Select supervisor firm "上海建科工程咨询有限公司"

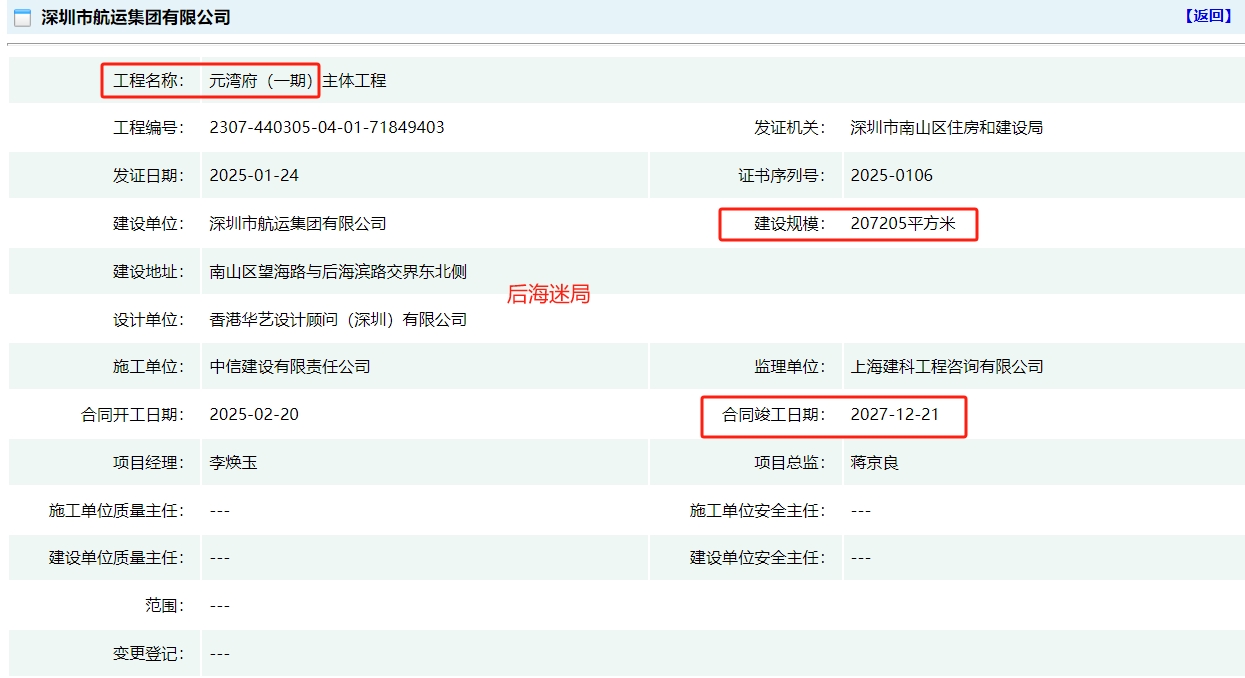947,367
